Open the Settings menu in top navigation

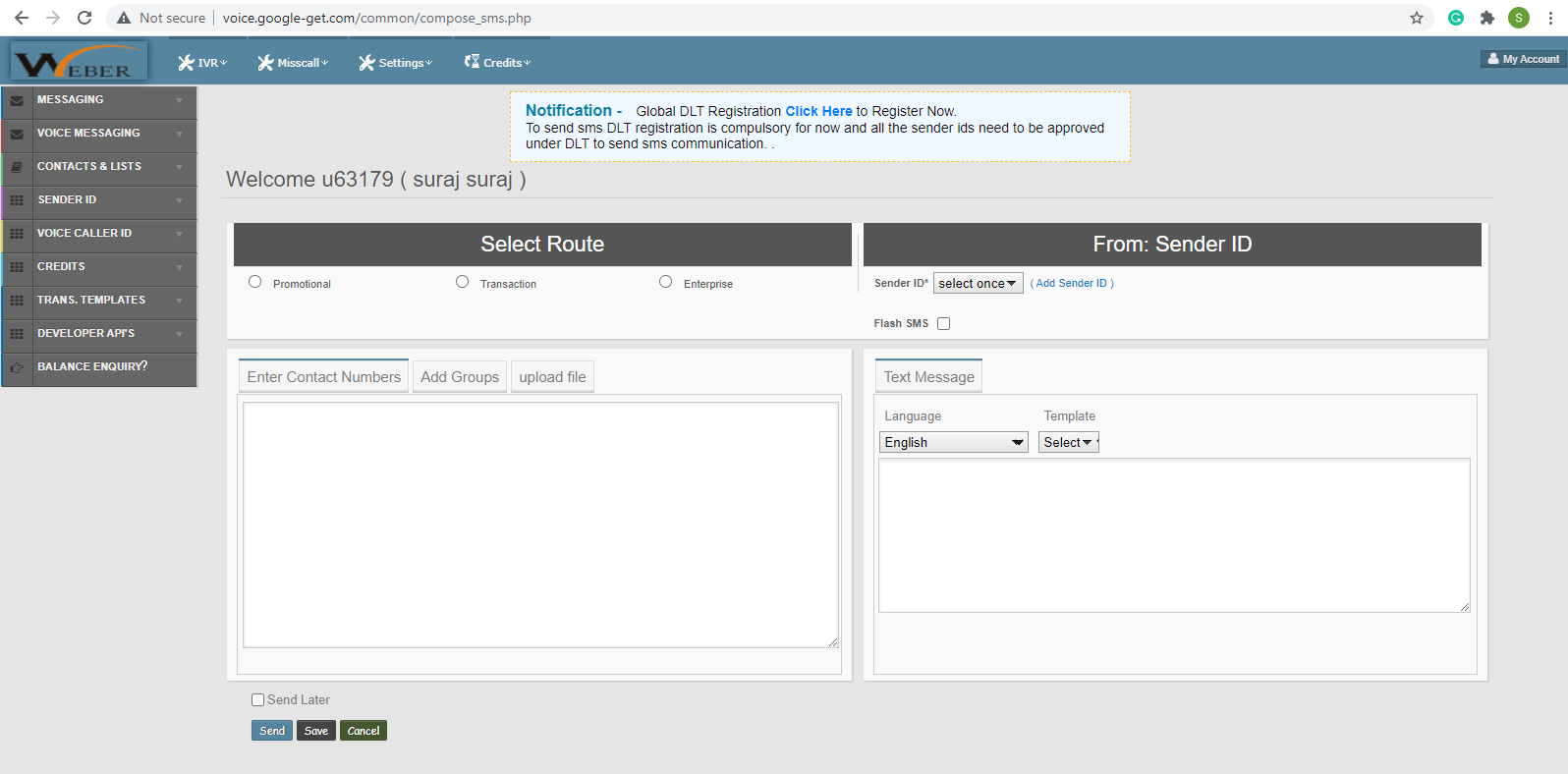396,63
